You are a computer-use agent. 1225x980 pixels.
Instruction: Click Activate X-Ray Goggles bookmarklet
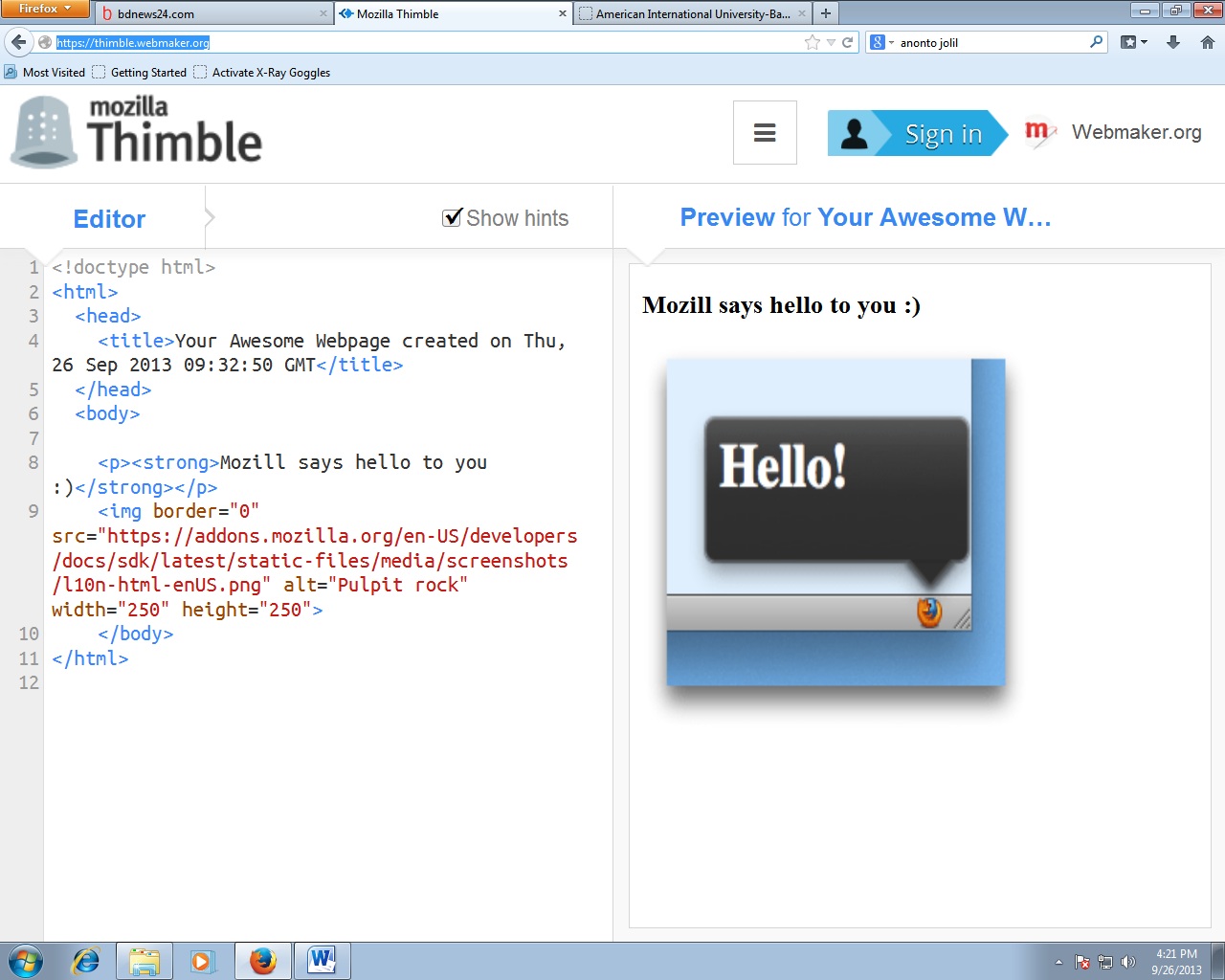(262, 72)
